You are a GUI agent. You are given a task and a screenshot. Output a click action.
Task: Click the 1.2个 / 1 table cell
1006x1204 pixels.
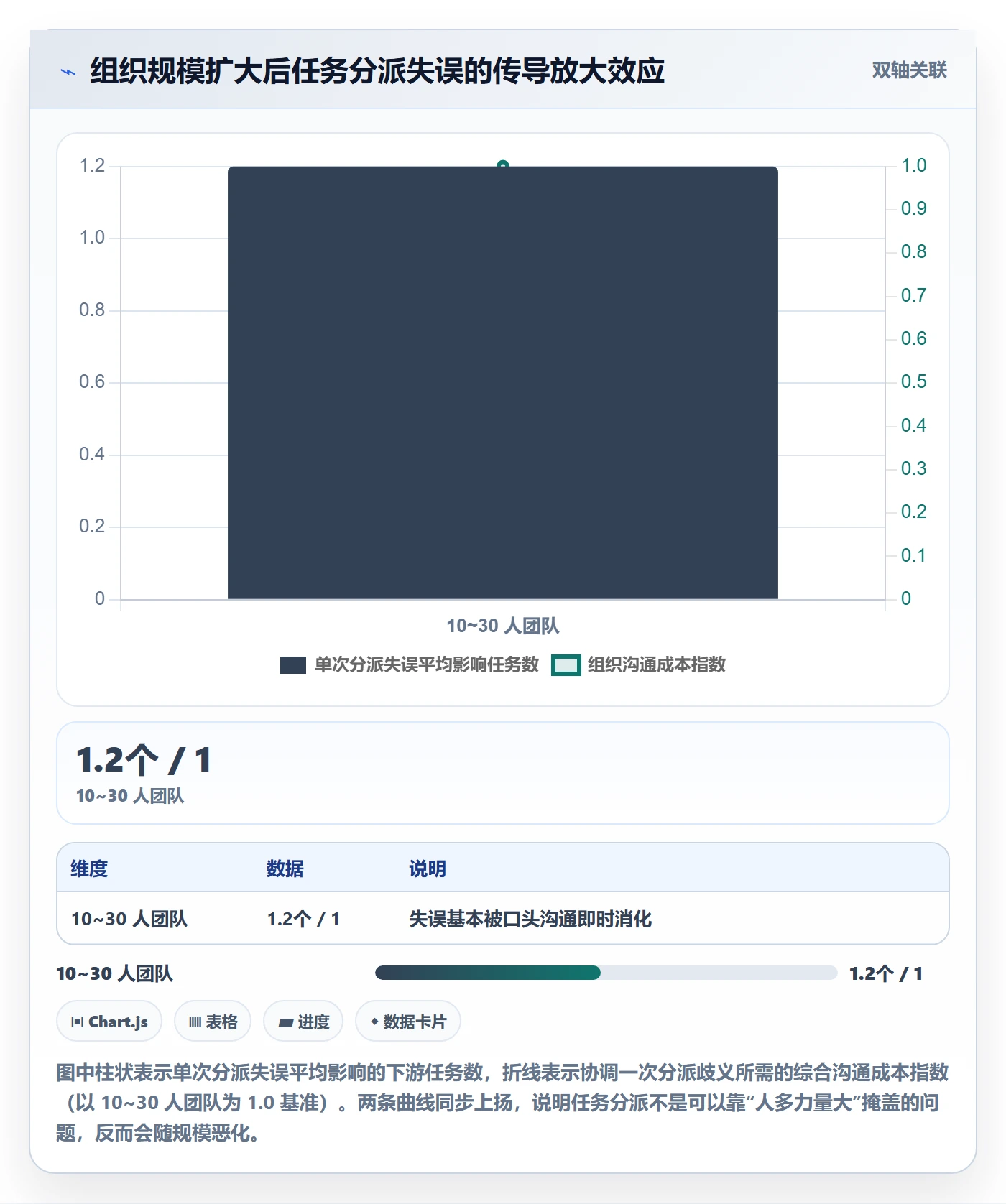(x=303, y=919)
